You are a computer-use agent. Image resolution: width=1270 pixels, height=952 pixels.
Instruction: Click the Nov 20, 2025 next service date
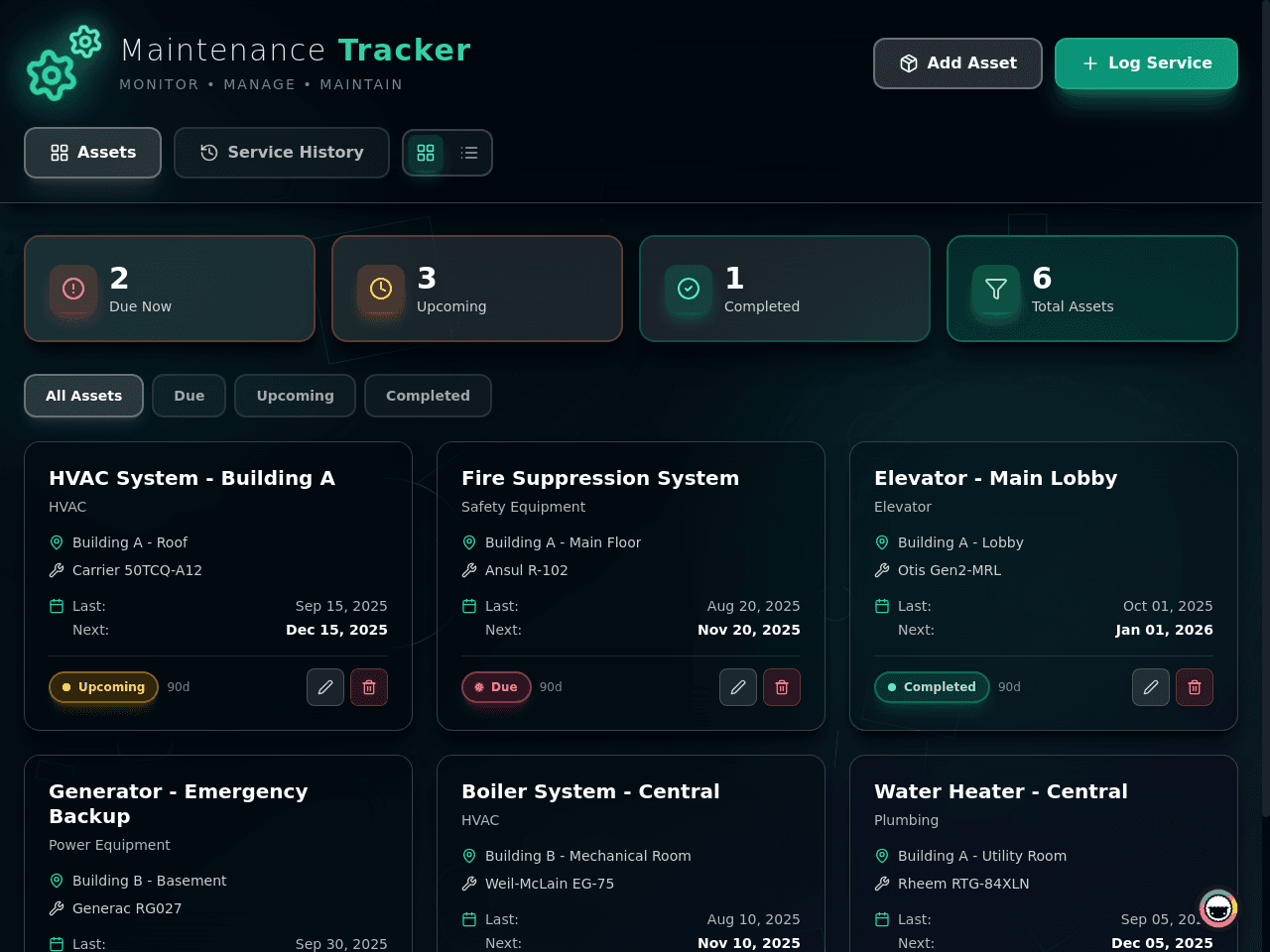[x=749, y=630]
